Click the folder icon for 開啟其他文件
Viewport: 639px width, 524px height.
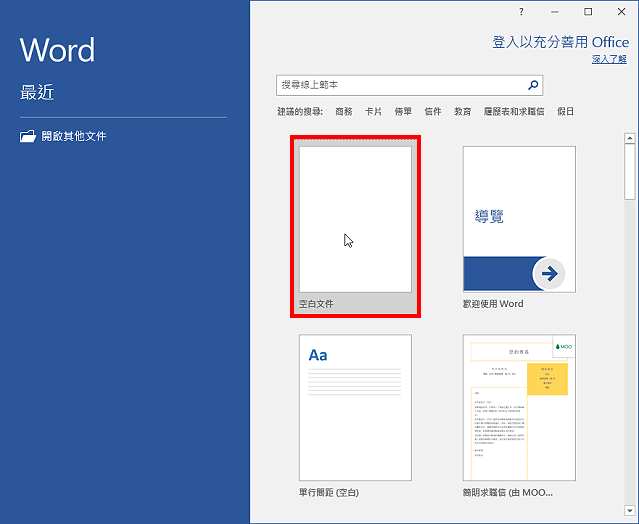click(28, 136)
